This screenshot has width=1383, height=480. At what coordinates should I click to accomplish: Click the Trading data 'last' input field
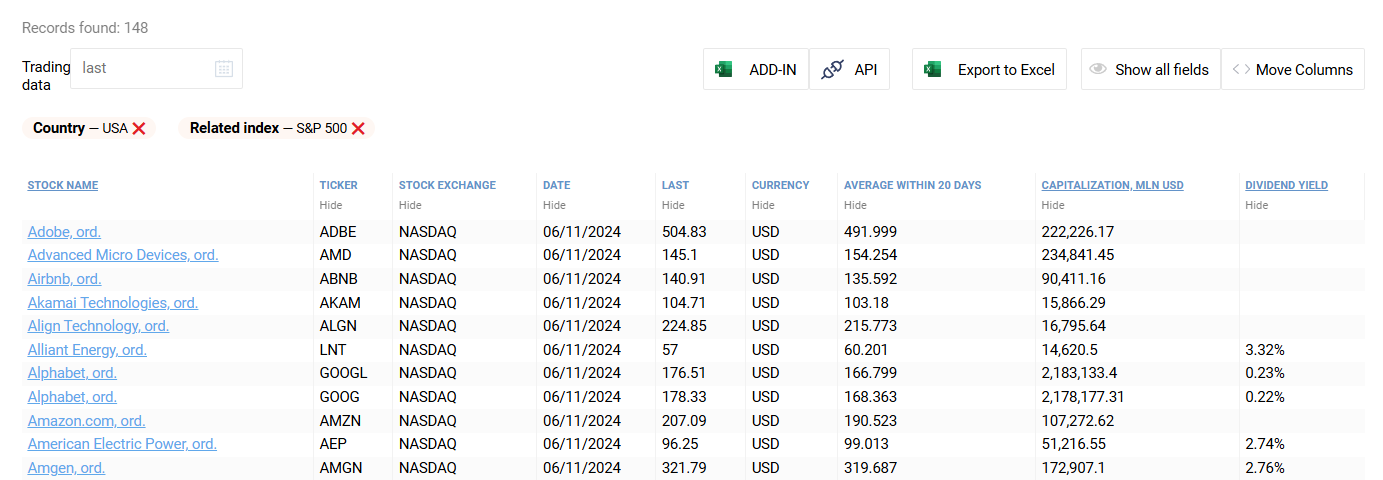pos(156,68)
